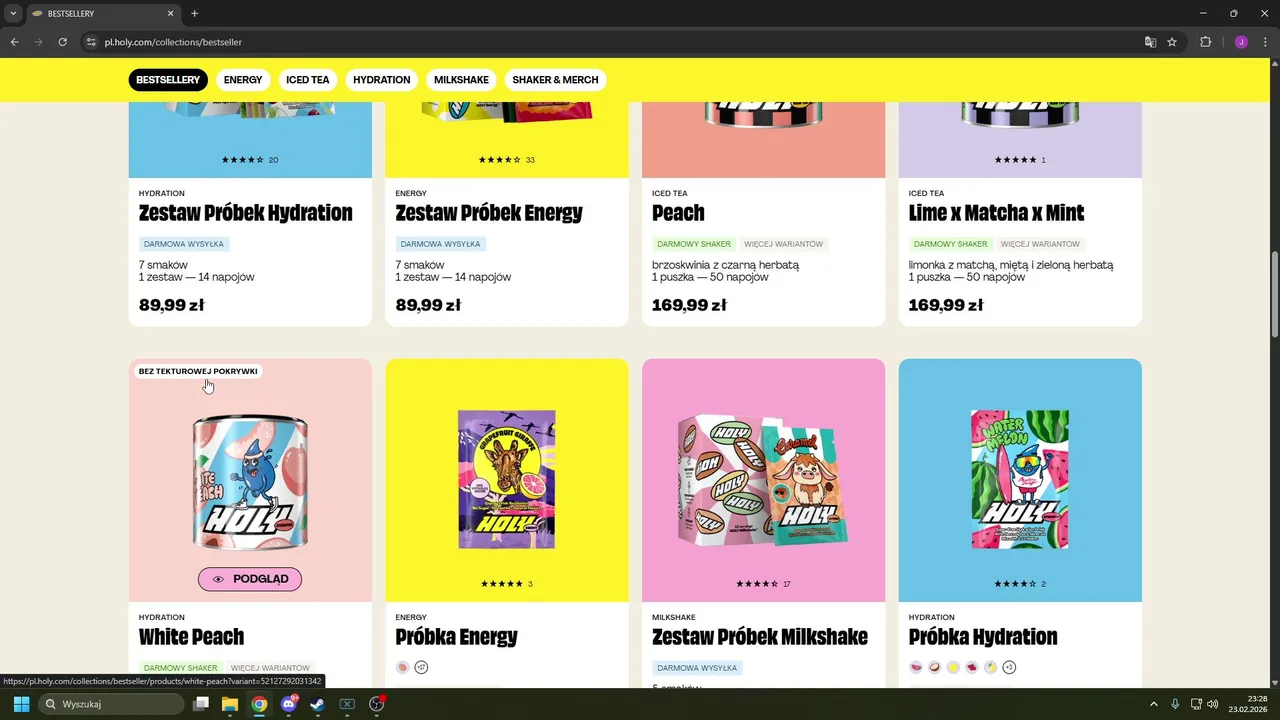Select the yellow lemon flavor swatch on Próbka Hydration
1280x720 pixels.
[x=953, y=667]
